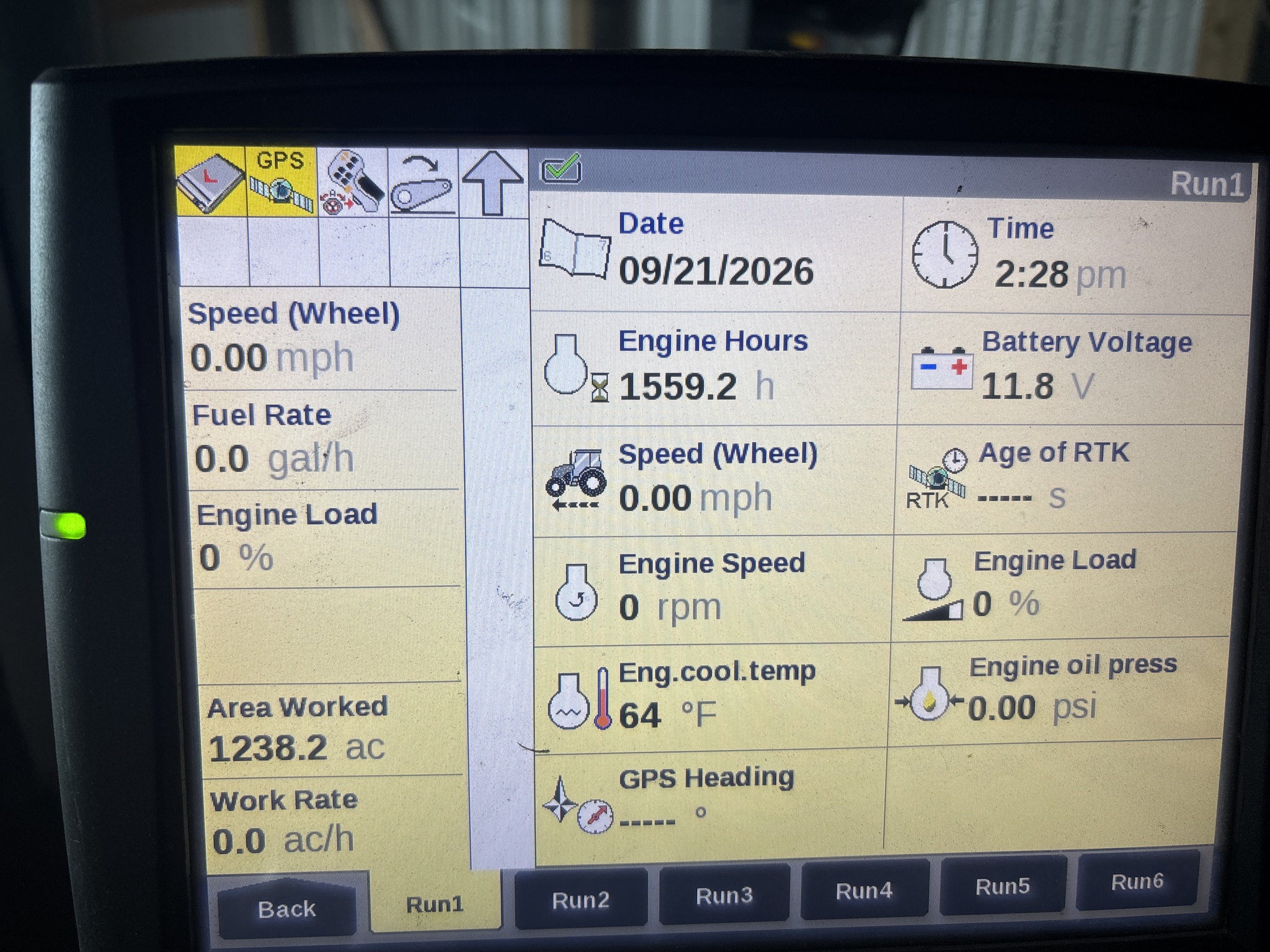Image resolution: width=1270 pixels, height=952 pixels.
Task: Tap the coolant thermometer icon
Action: (579, 699)
